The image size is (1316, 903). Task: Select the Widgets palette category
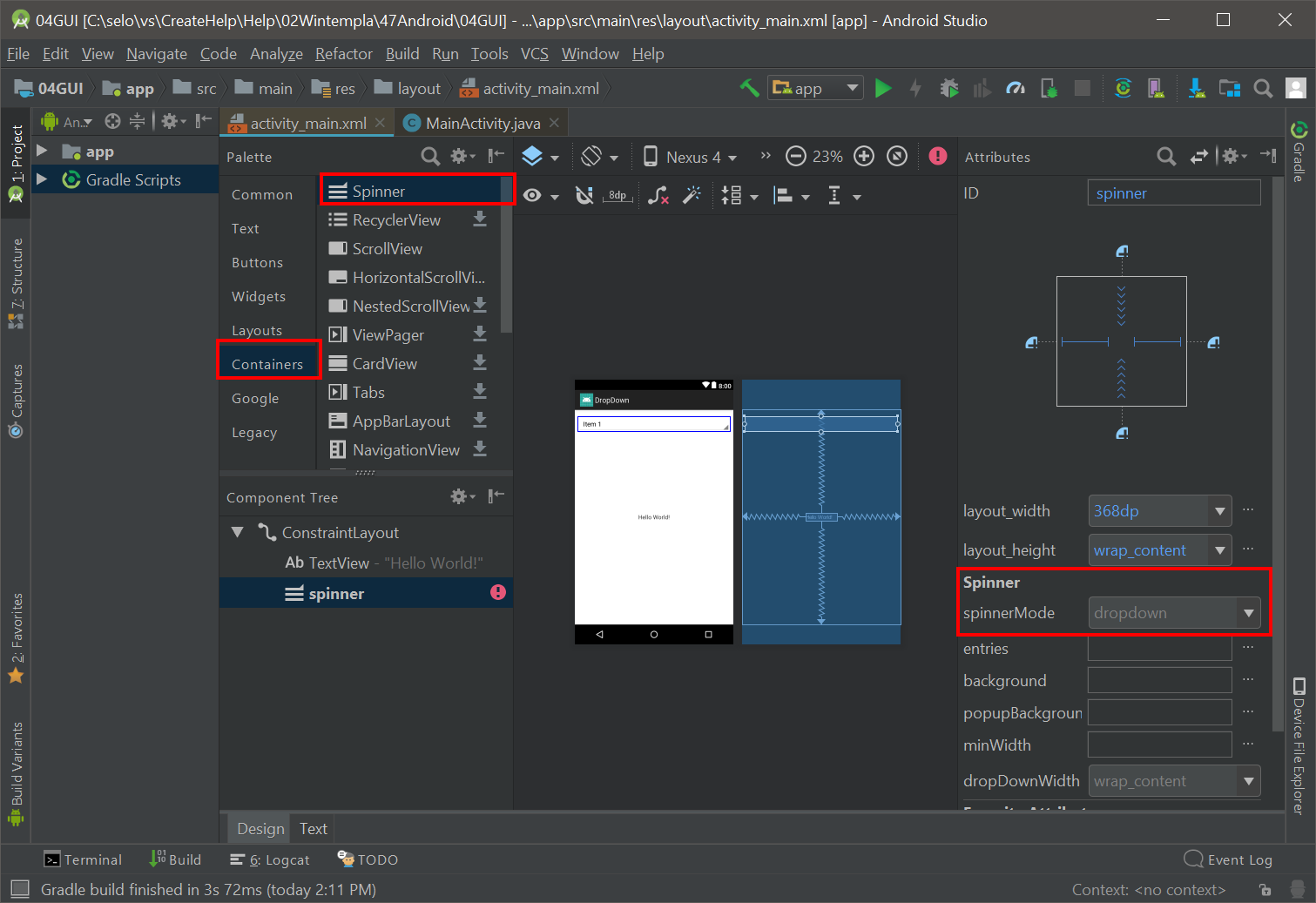click(x=258, y=296)
